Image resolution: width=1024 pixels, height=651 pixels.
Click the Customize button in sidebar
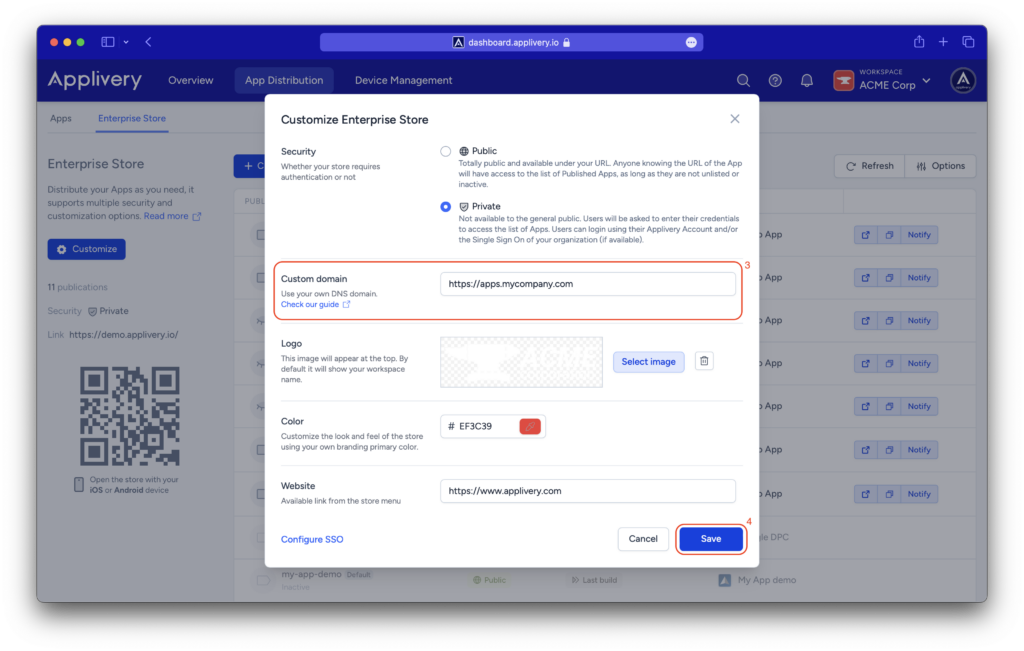coord(86,249)
